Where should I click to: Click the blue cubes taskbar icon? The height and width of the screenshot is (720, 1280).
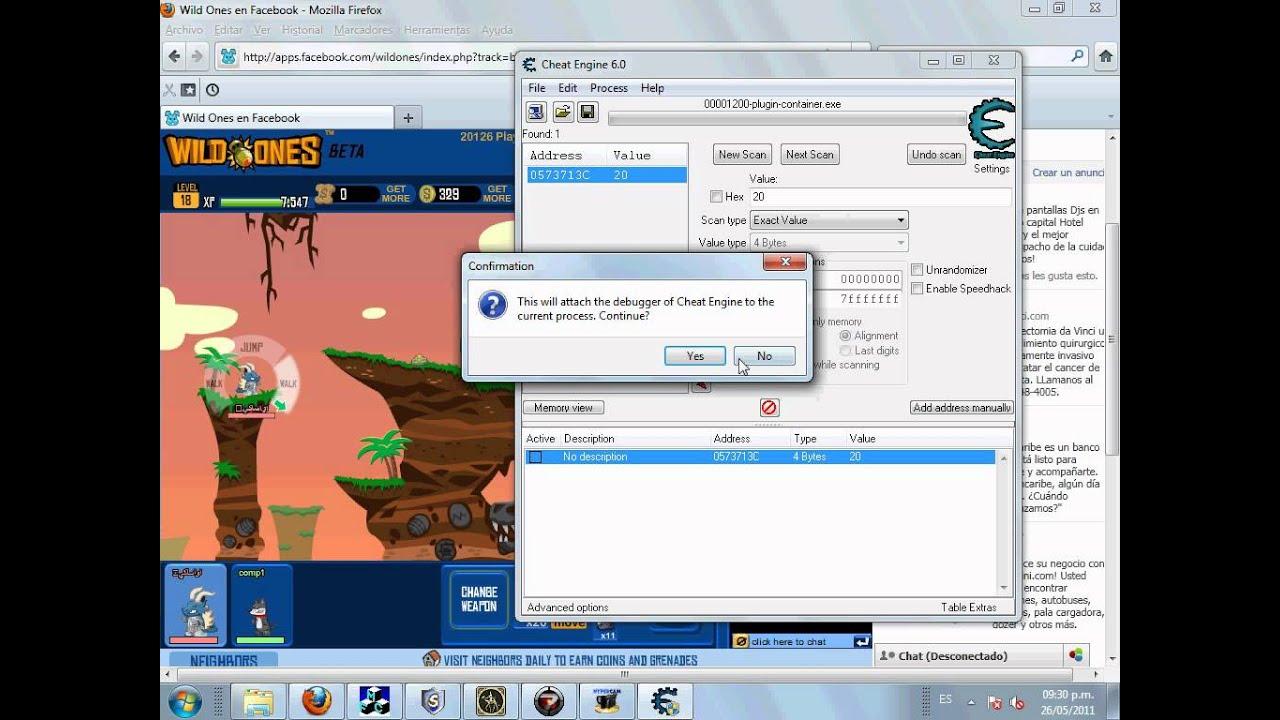coord(374,701)
